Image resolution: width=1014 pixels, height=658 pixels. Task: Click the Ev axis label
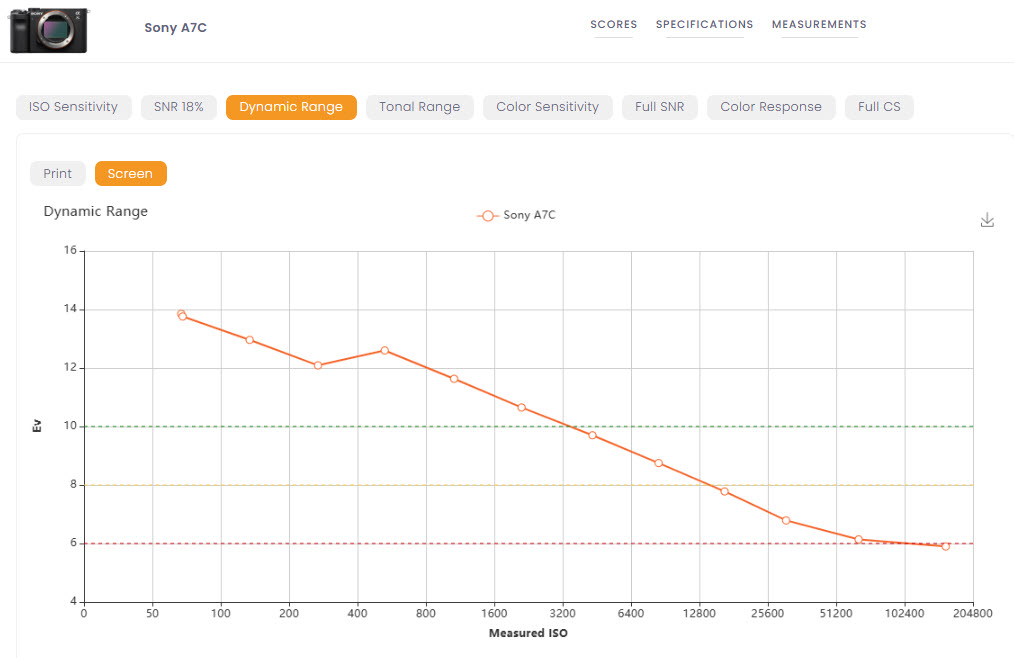[x=37, y=426]
